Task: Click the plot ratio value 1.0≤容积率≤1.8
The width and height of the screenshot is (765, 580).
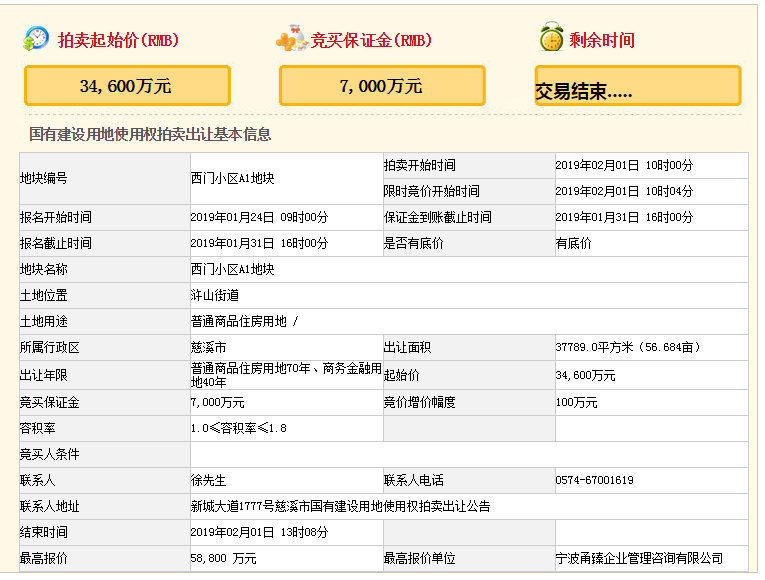Action: pyautogui.click(x=238, y=428)
